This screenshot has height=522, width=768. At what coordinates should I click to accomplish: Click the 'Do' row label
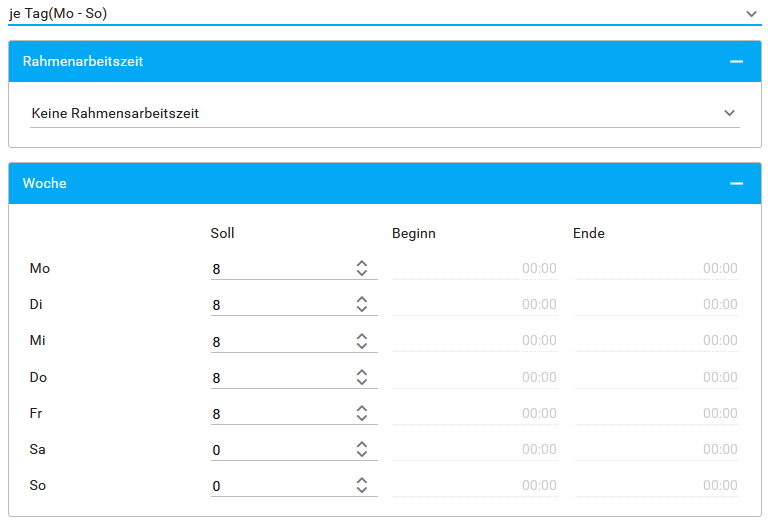(x=38, y=377)
